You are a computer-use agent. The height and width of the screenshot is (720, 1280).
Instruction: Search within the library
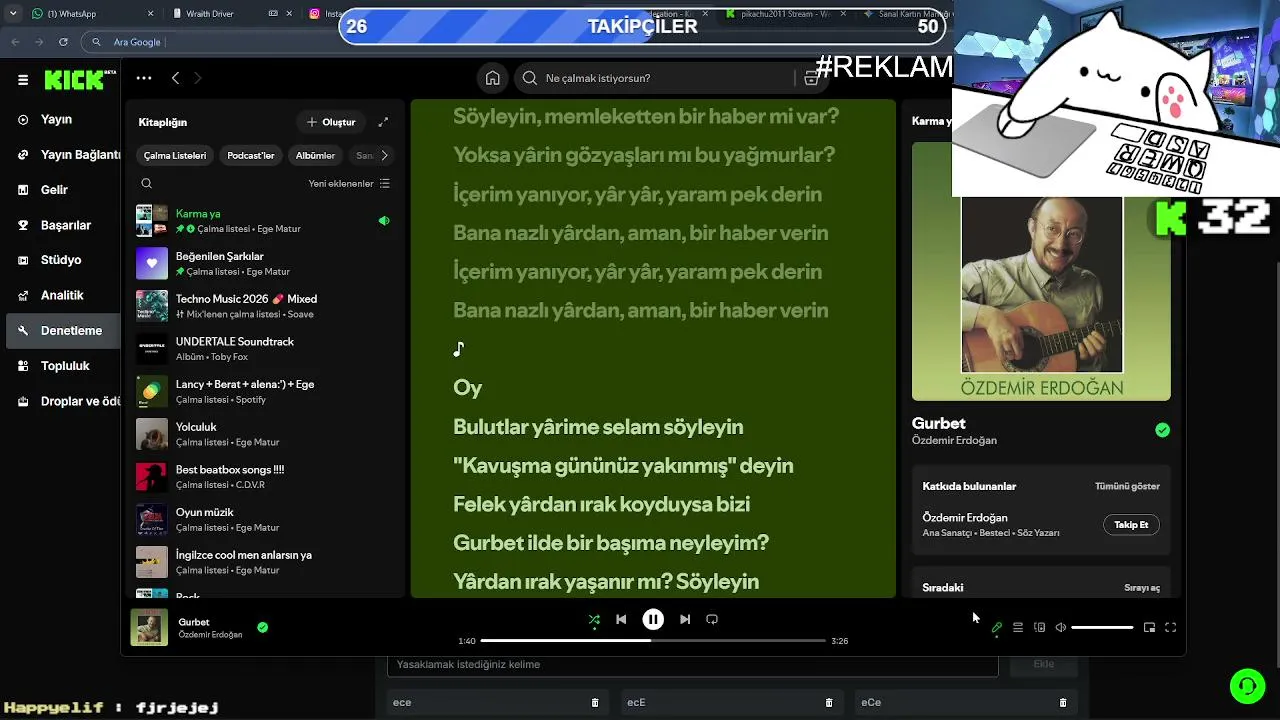[146, 184]
